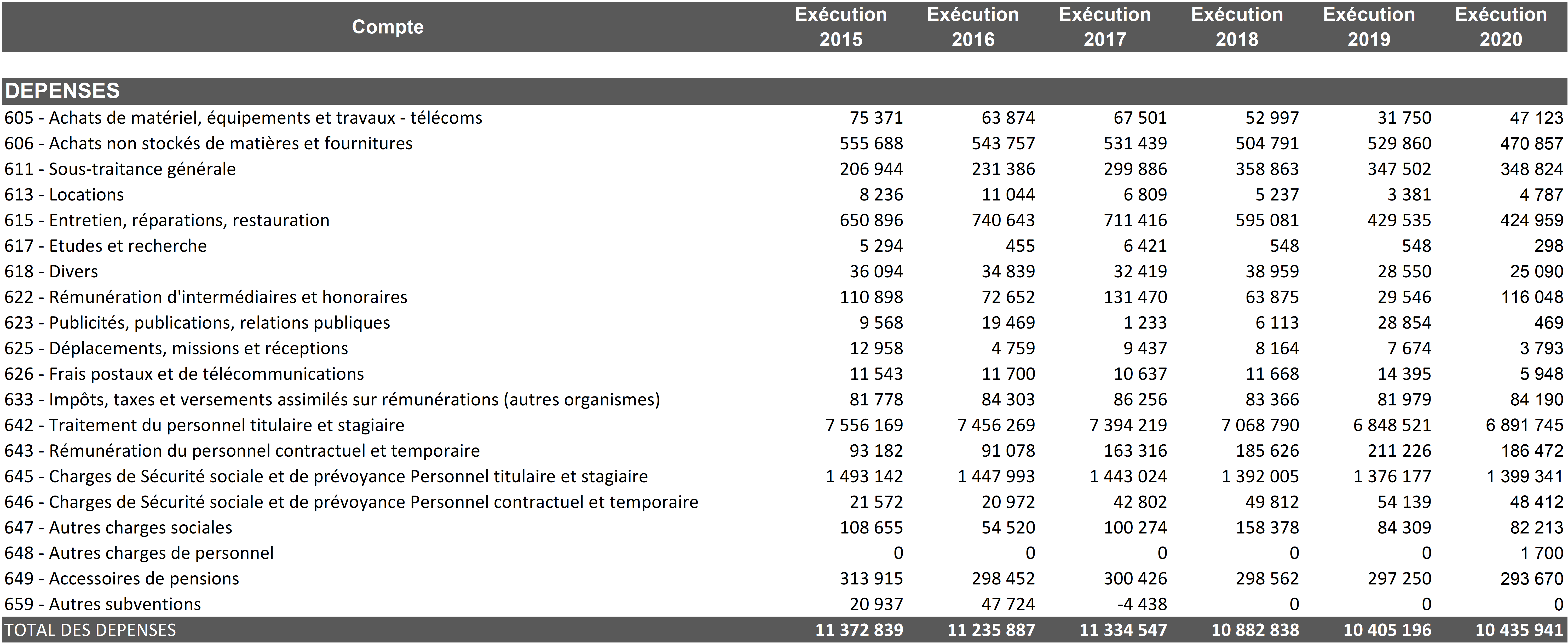The image size is (1568, 643).
Task: Click the Exécution 2020 column header
Action: [x=1501, y=27]
